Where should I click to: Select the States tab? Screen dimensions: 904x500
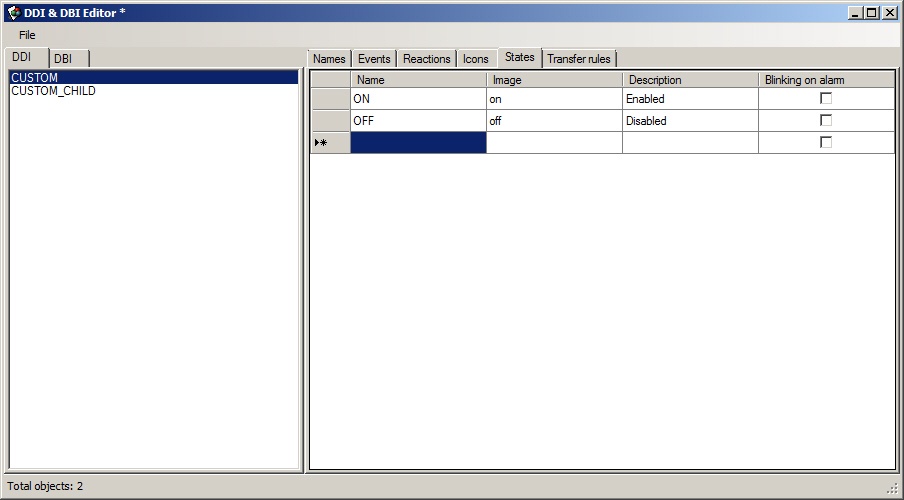coord(519,57)
